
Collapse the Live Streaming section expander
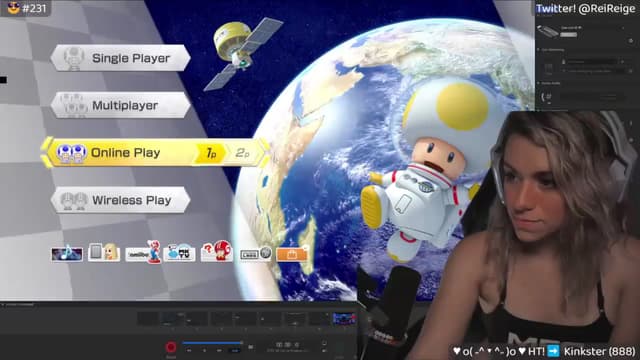(538, 49)
